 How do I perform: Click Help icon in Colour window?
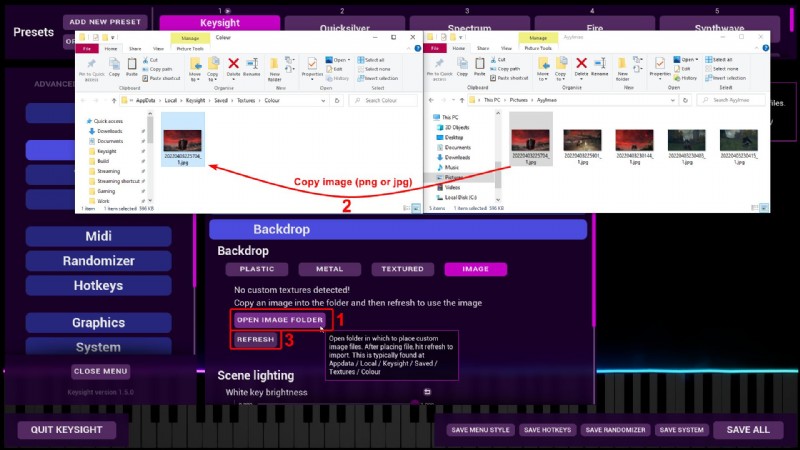[x=418, y=48]
